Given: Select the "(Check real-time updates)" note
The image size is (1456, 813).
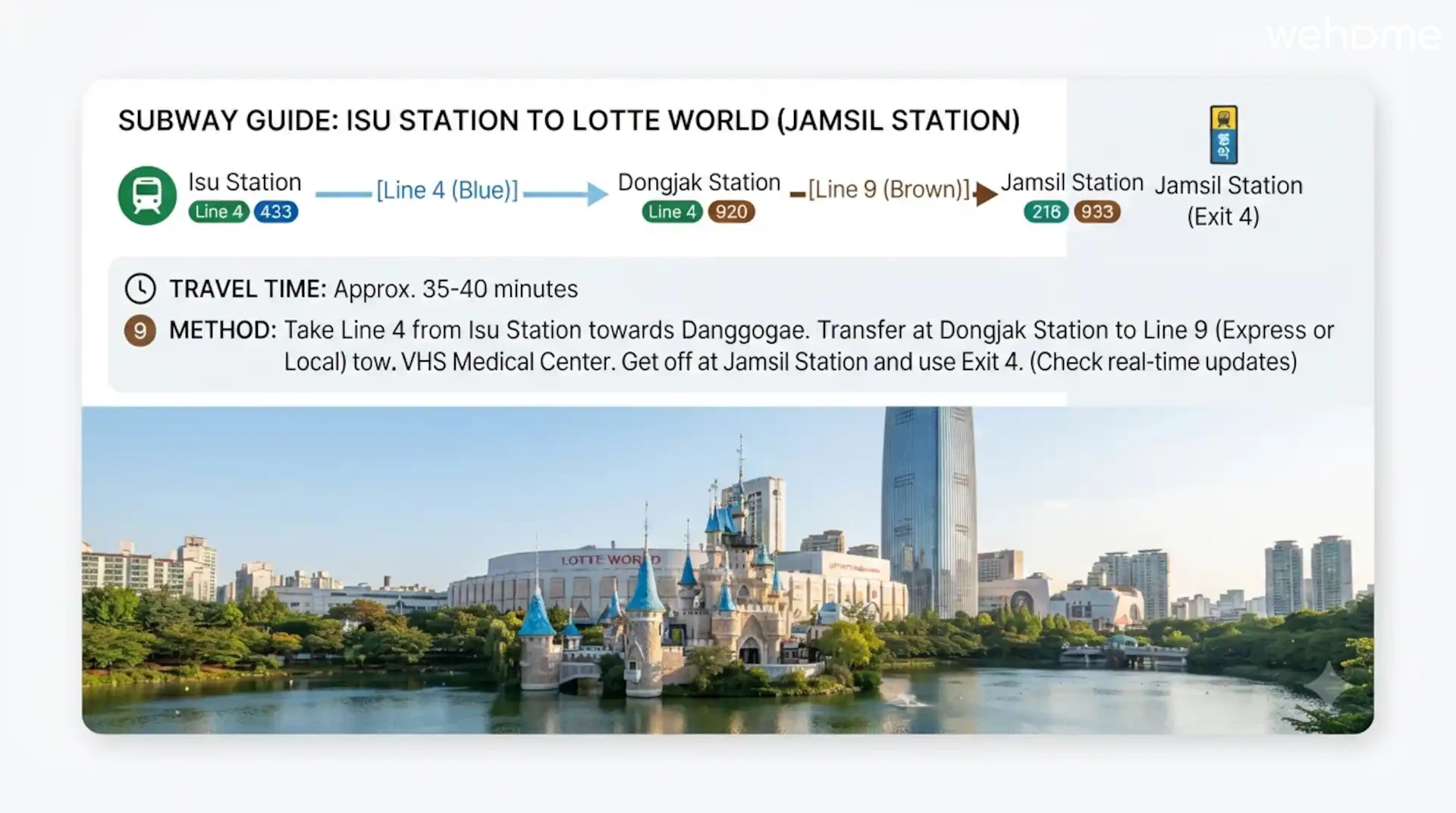Looking at the screenshot, I should [x=1163, y=362].
